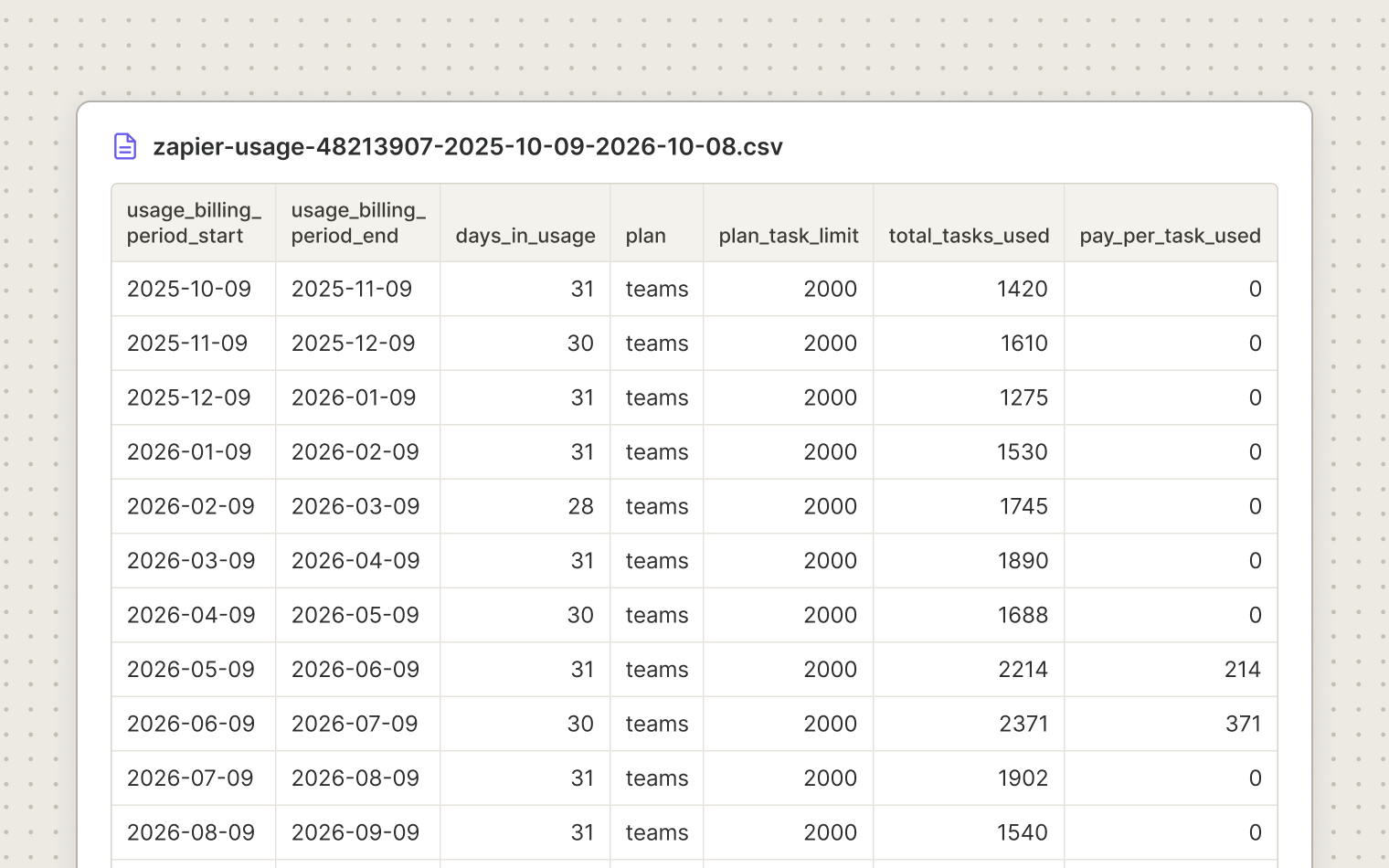Select the zapier-usage CSV file name

tap(468, 147)
